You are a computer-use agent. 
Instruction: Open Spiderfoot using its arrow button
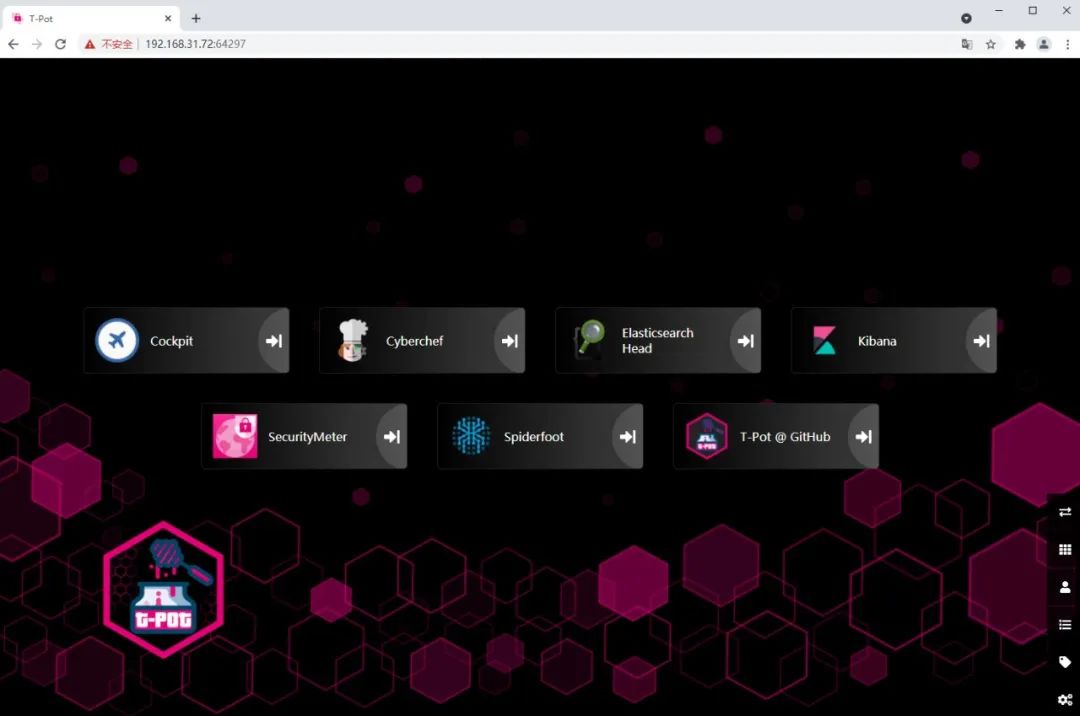[x=627, y=436]
